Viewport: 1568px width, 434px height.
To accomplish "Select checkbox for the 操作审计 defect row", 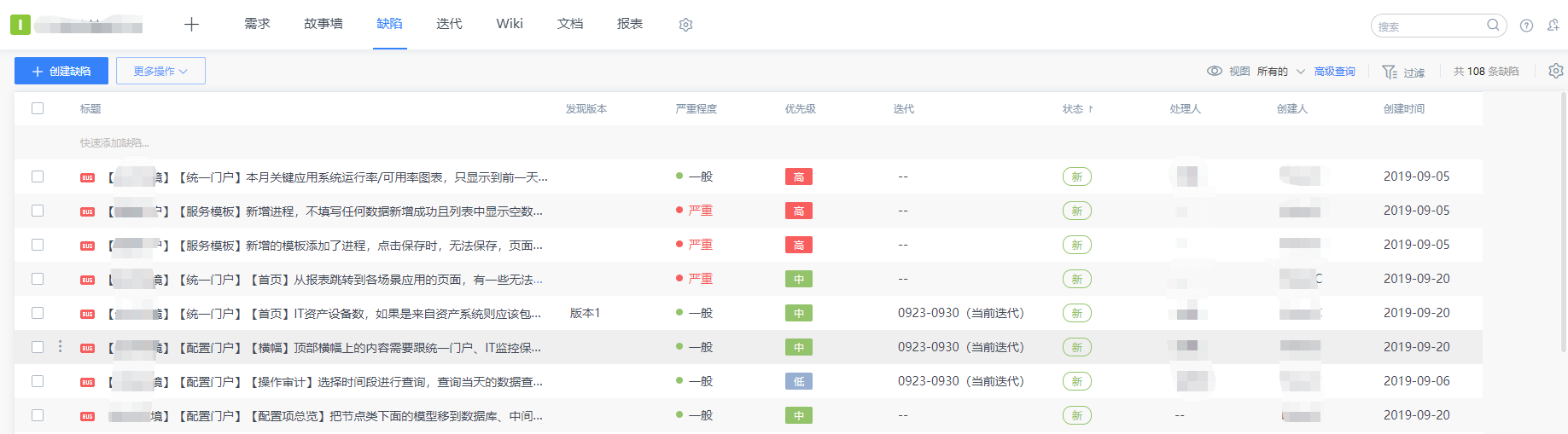I will coord(38,381).
